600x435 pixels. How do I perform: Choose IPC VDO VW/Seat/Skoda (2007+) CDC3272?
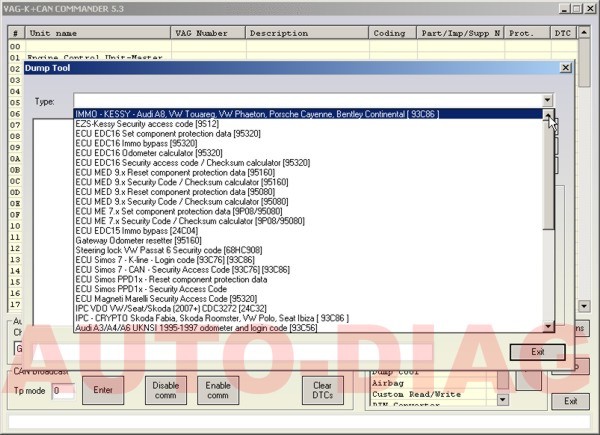(308, 309)
